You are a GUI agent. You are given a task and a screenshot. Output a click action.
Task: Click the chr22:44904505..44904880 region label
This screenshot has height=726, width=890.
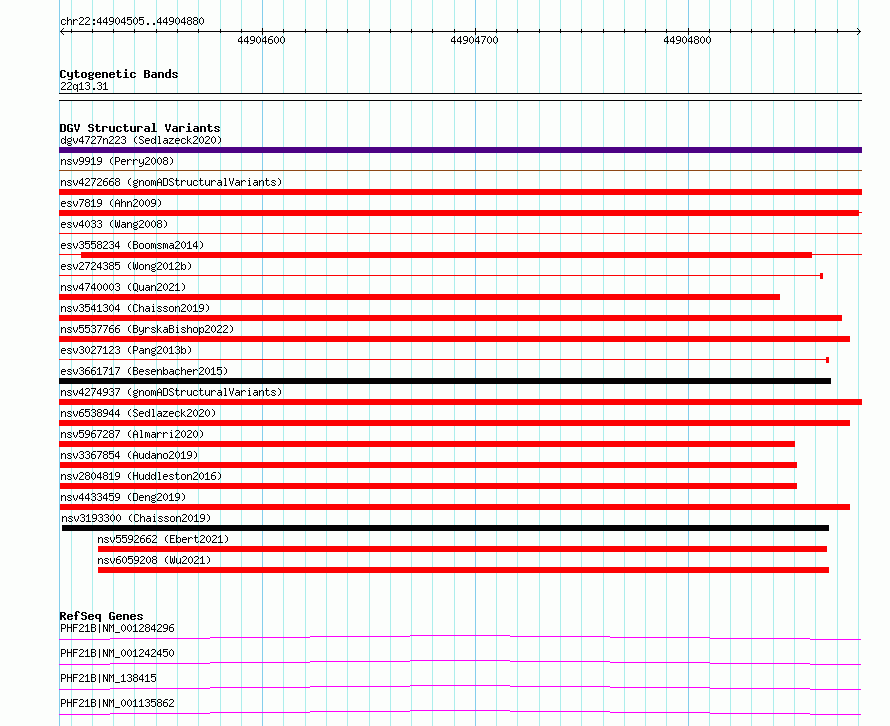point(132,22)
